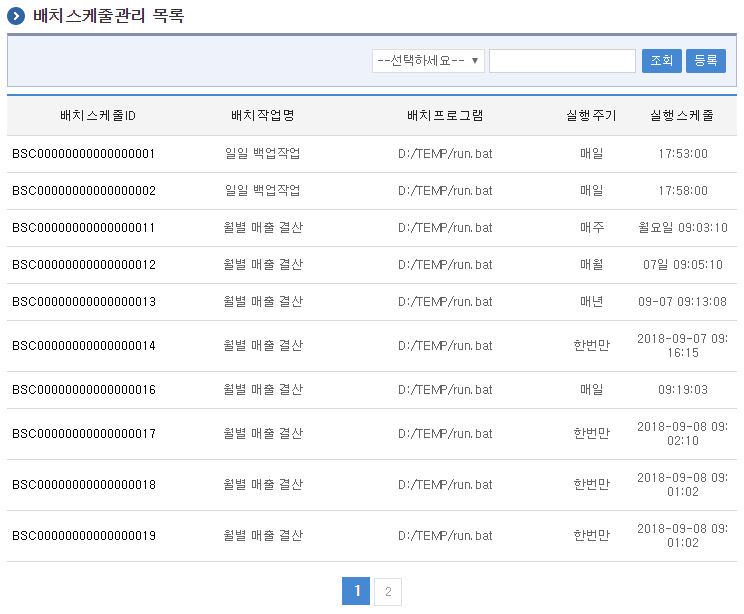Click the 실행주기 column header
The height and width of the screenshot is (614, 744).
click(x=591, y=116)
